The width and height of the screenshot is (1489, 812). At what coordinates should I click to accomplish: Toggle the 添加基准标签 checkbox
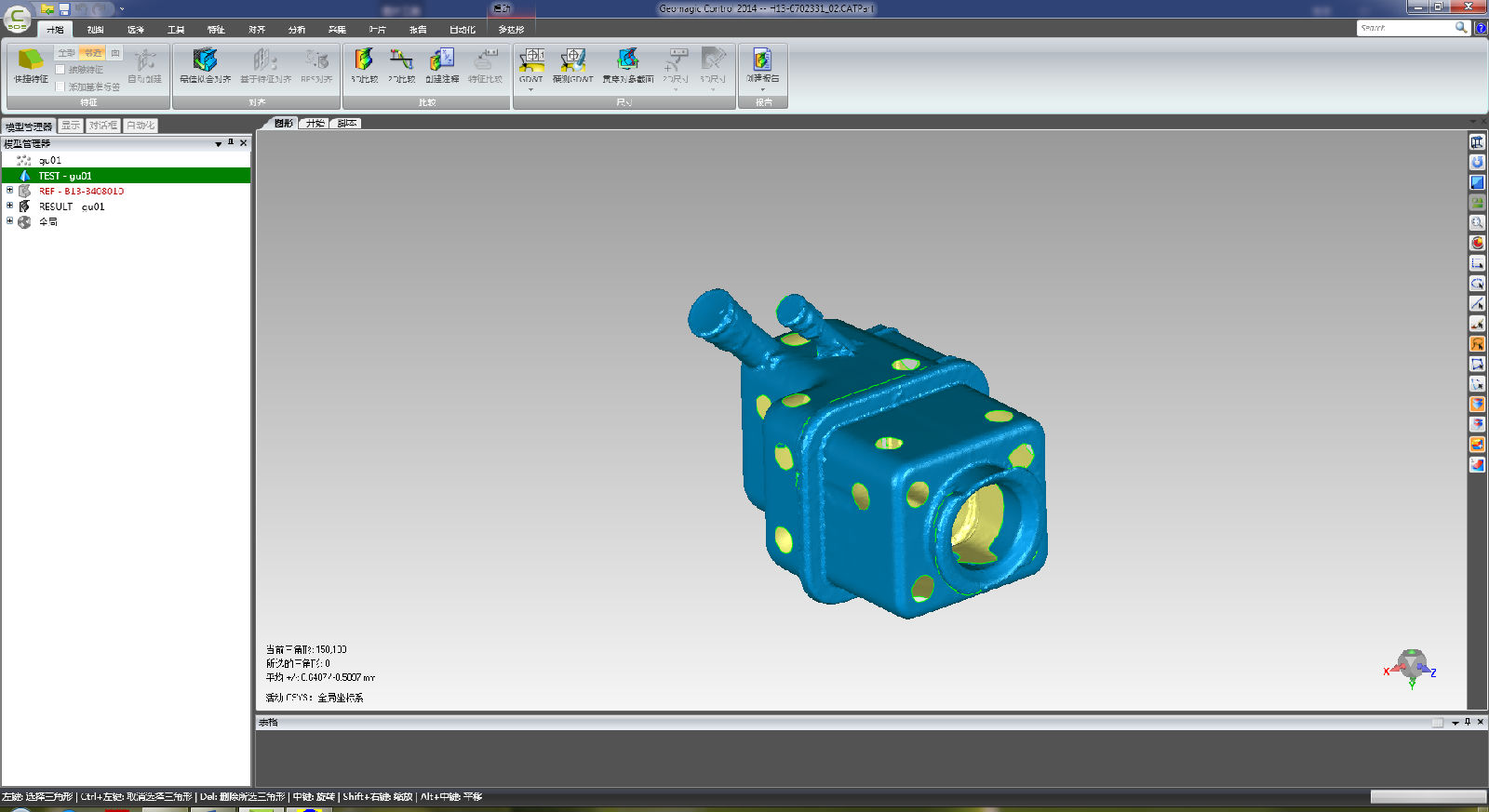click(60, 87)
